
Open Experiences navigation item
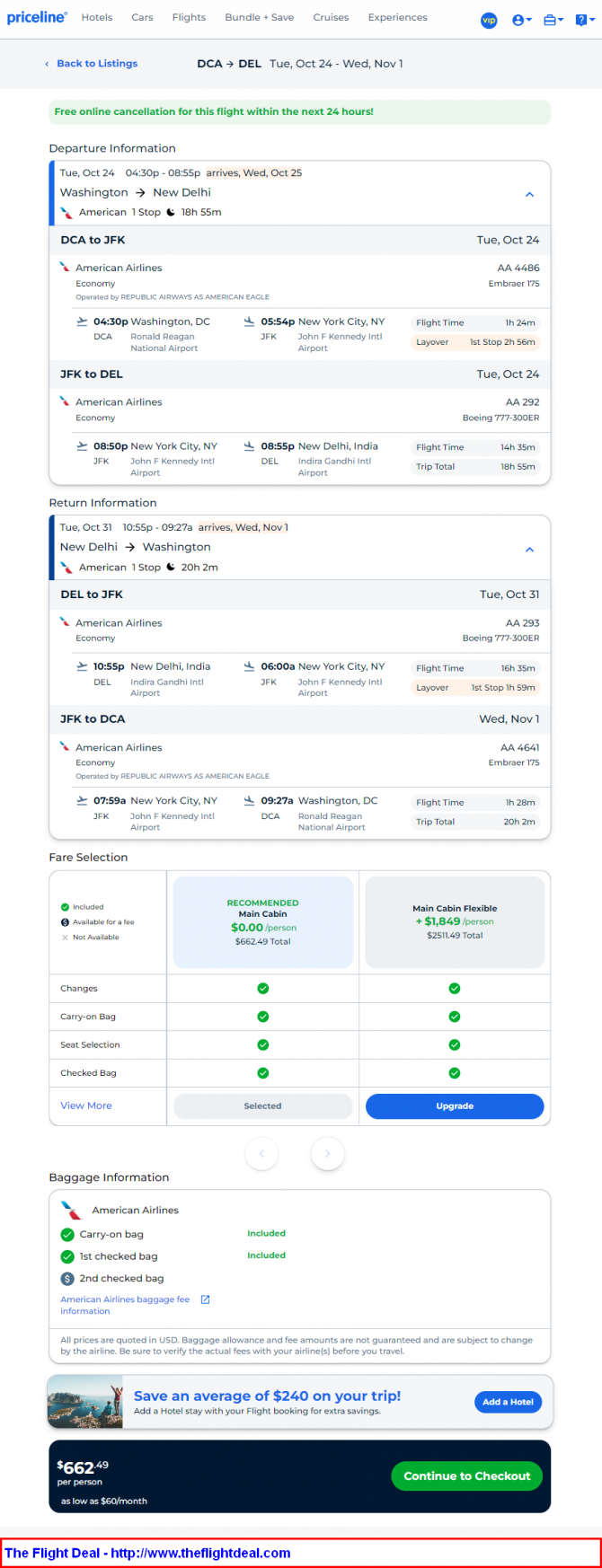pos(397,17)
